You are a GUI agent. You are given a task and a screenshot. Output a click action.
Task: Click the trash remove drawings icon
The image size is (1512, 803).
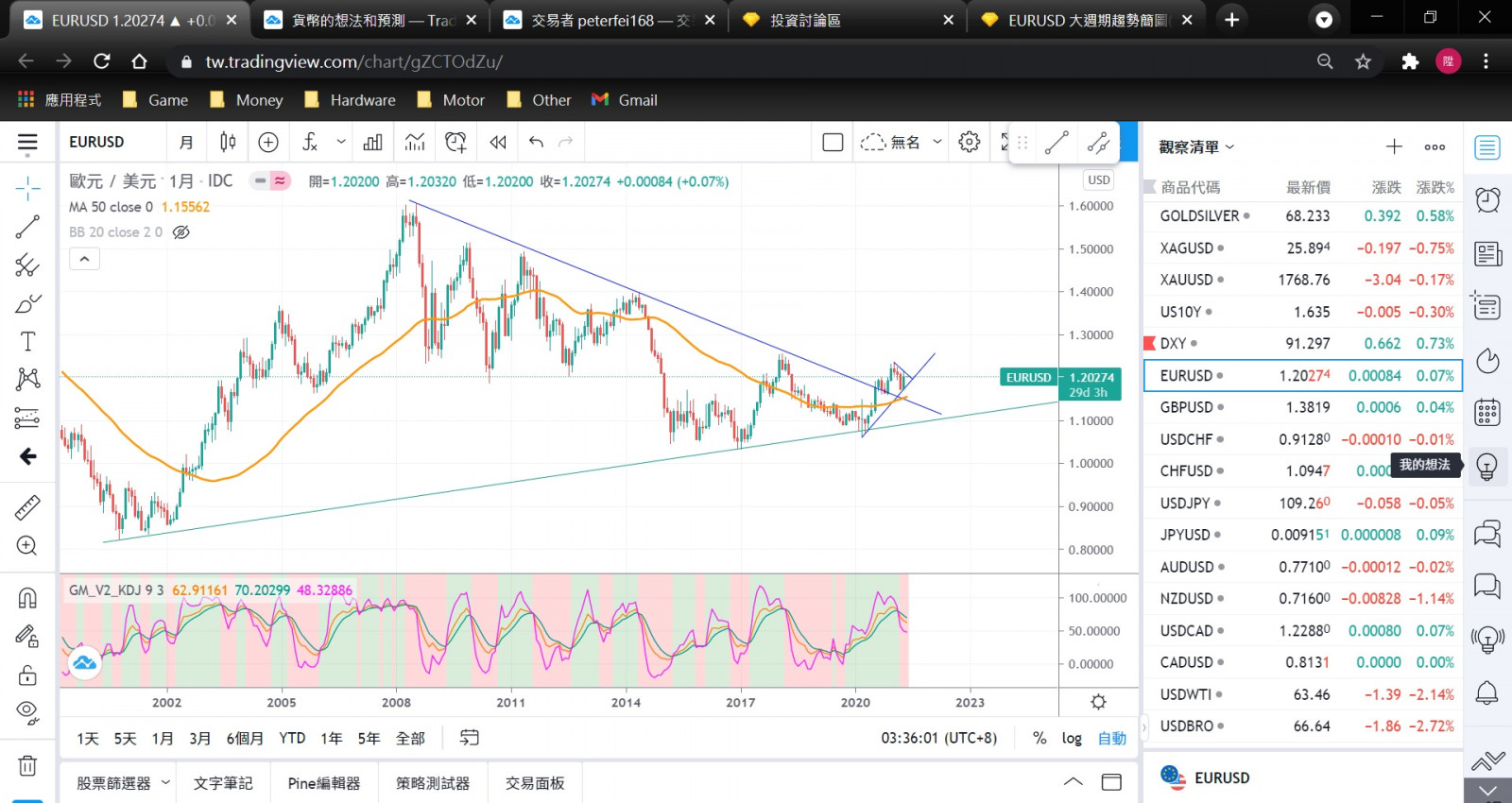27,766
